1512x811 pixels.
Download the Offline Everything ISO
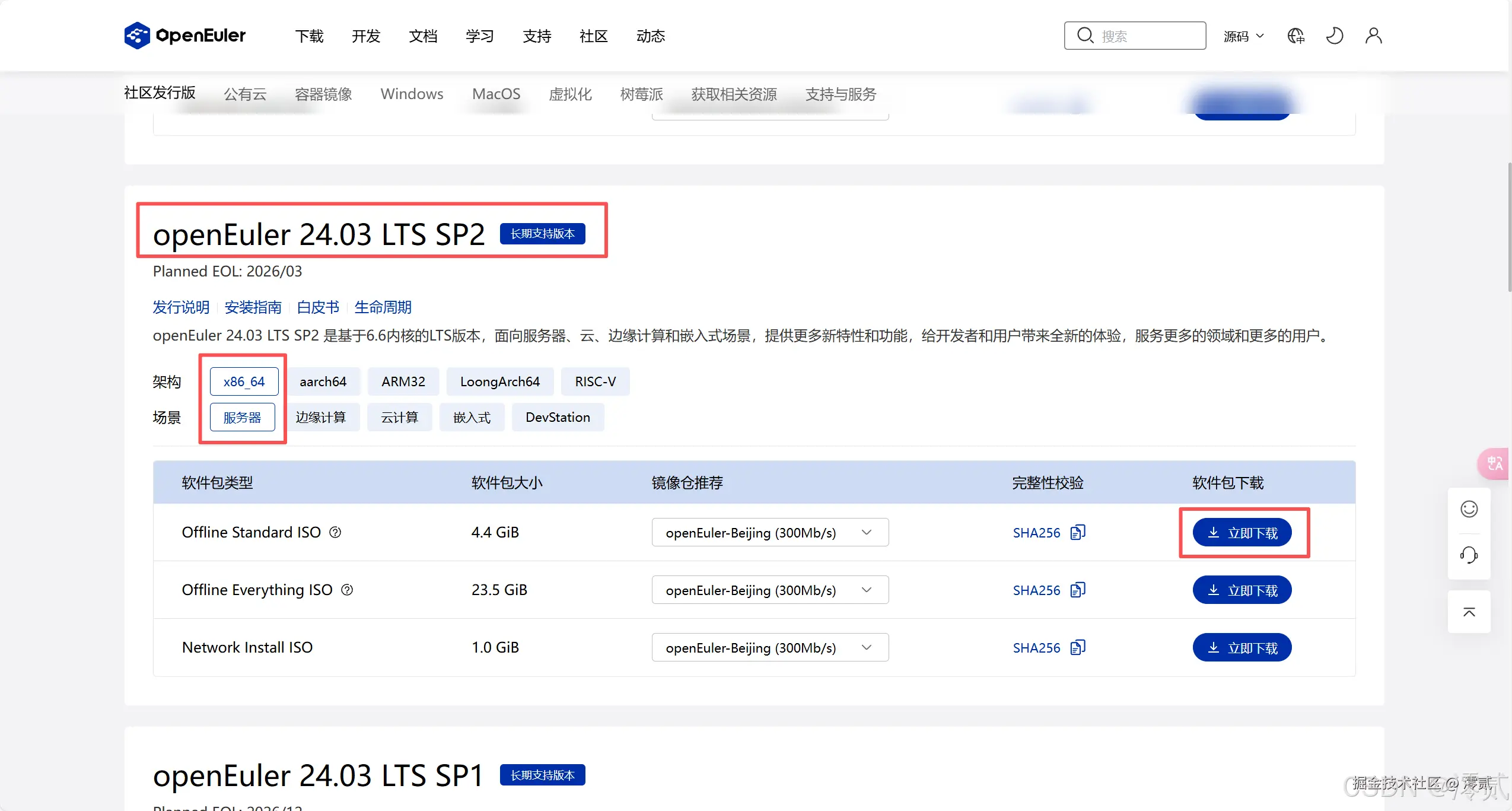tap(1242, 590)
